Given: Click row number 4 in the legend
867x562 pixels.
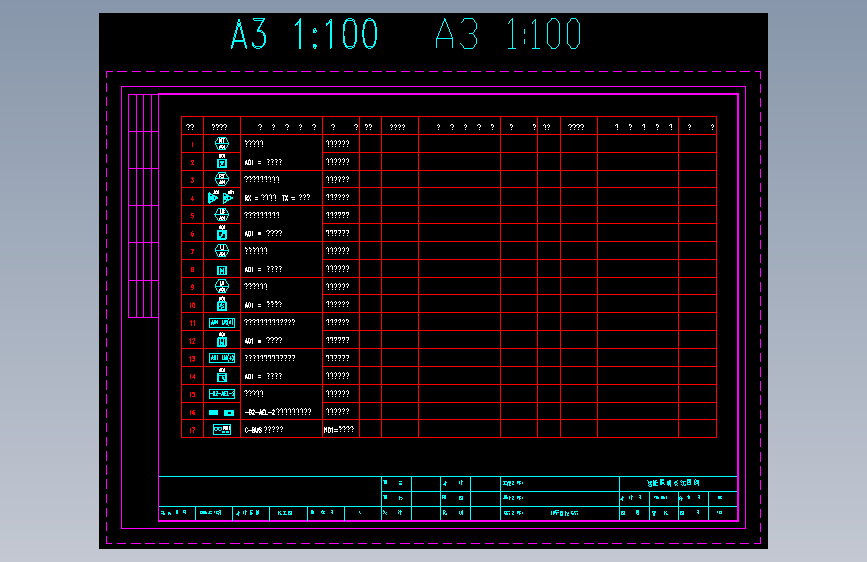Looking at the screenshot, I should (x=192, y=199).
